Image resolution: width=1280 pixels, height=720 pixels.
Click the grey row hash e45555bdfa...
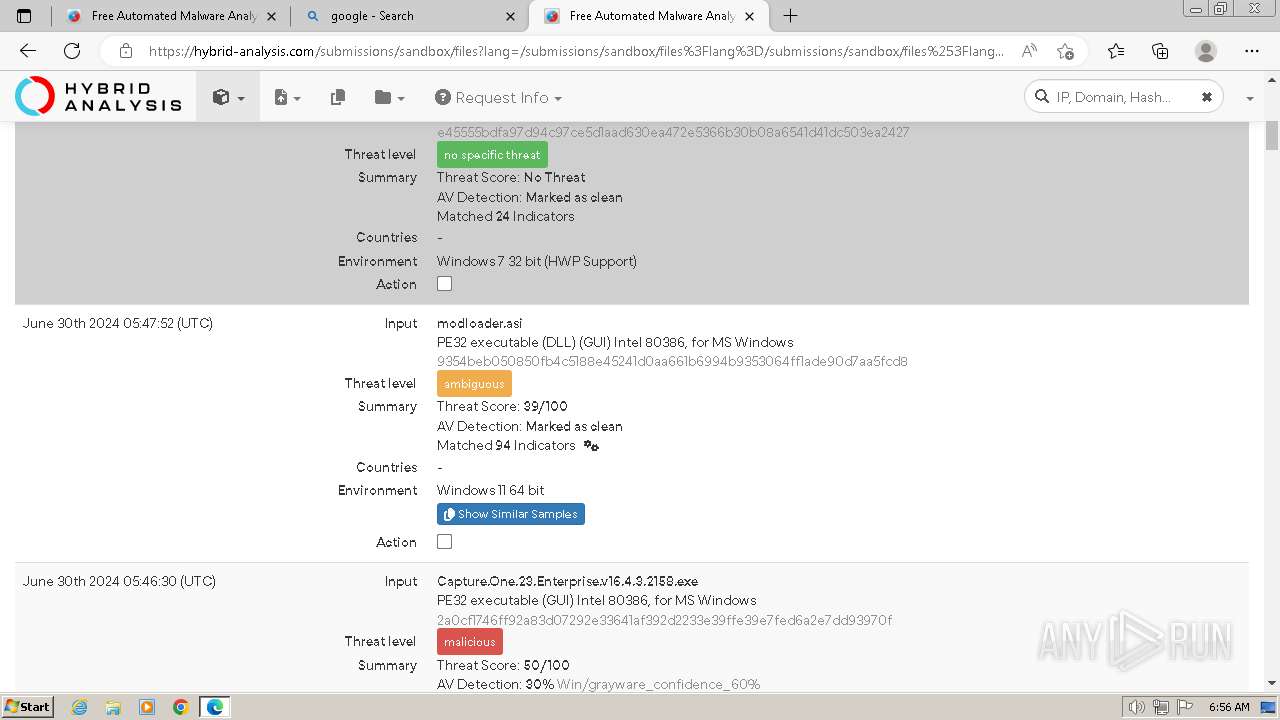tap(673, 132)
